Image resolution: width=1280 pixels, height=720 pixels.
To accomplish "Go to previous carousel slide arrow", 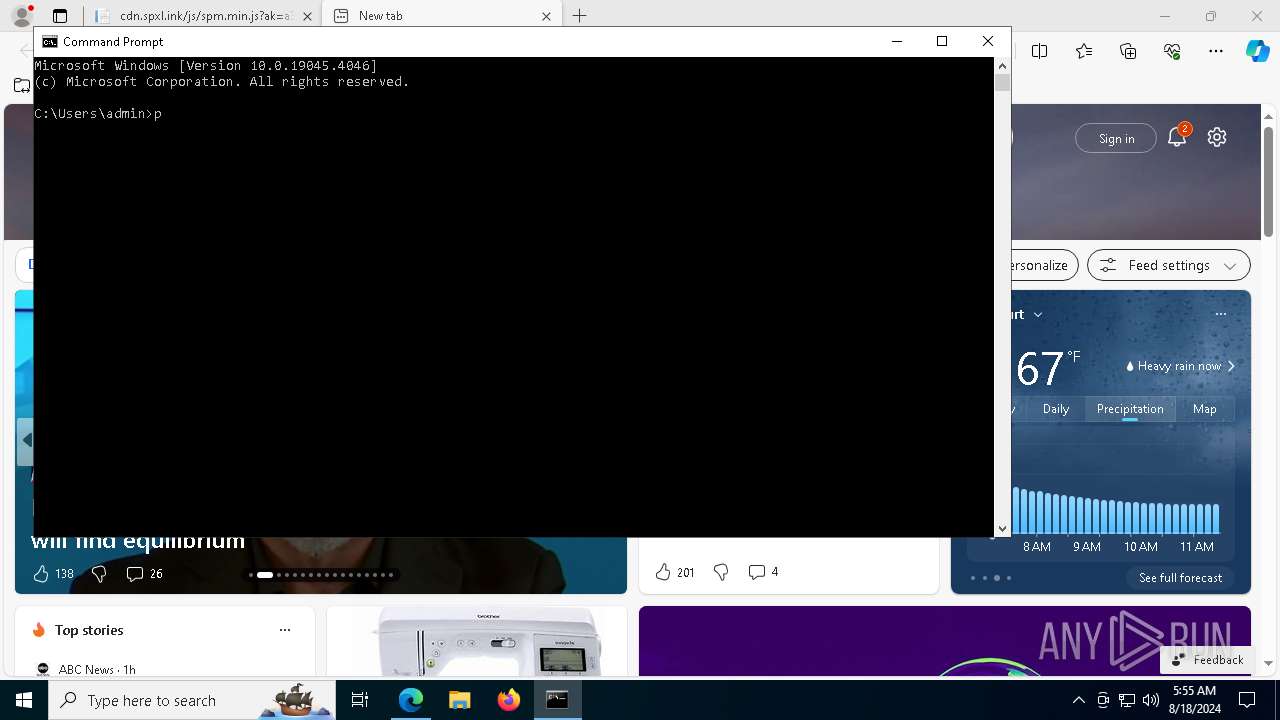I will (x=26, y=440).
